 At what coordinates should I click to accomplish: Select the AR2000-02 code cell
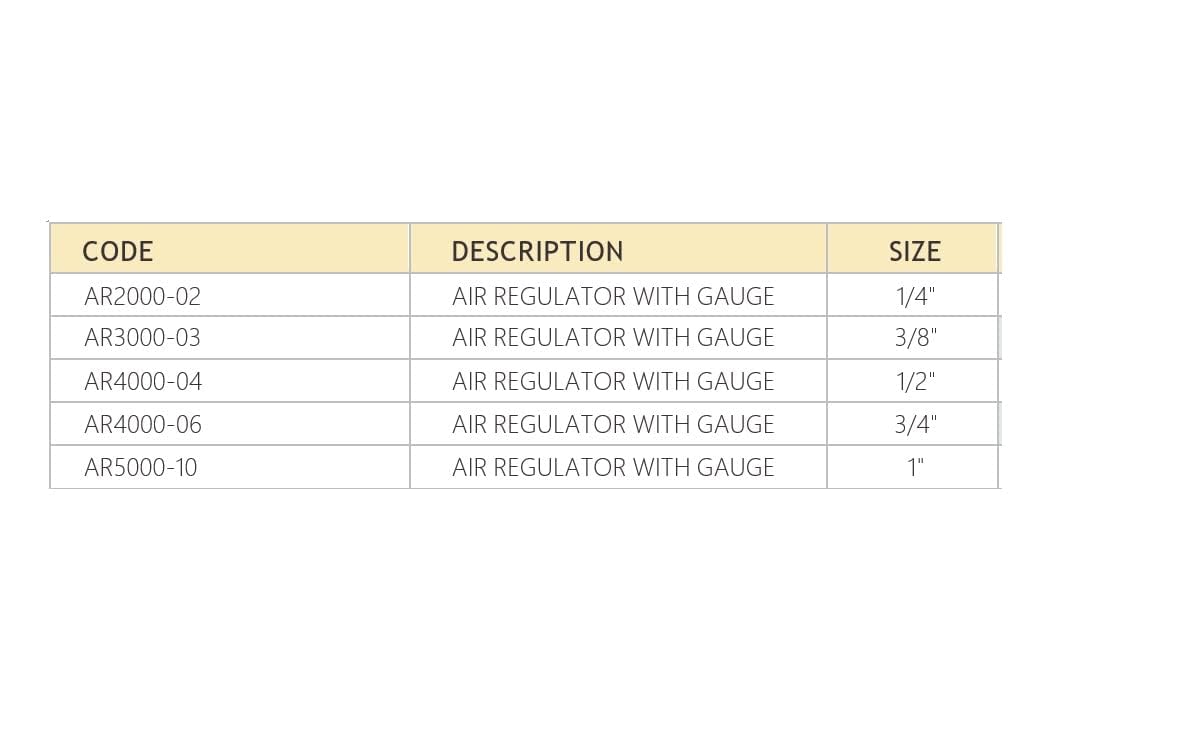tap(143, 296)
